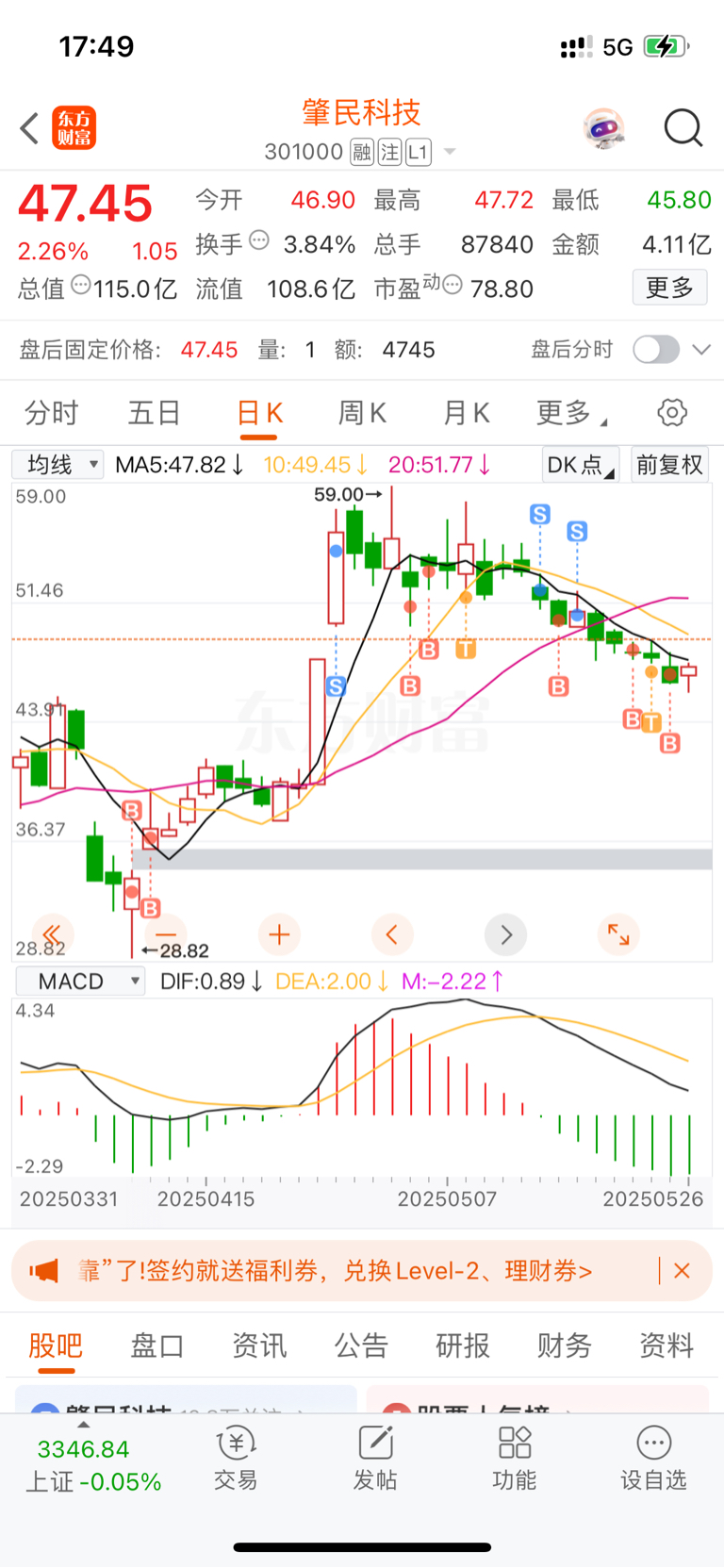Viewport: 724px width, 1568px height.
Task: Tap the DIF:0.89 value
Action: tap(211, 982)
